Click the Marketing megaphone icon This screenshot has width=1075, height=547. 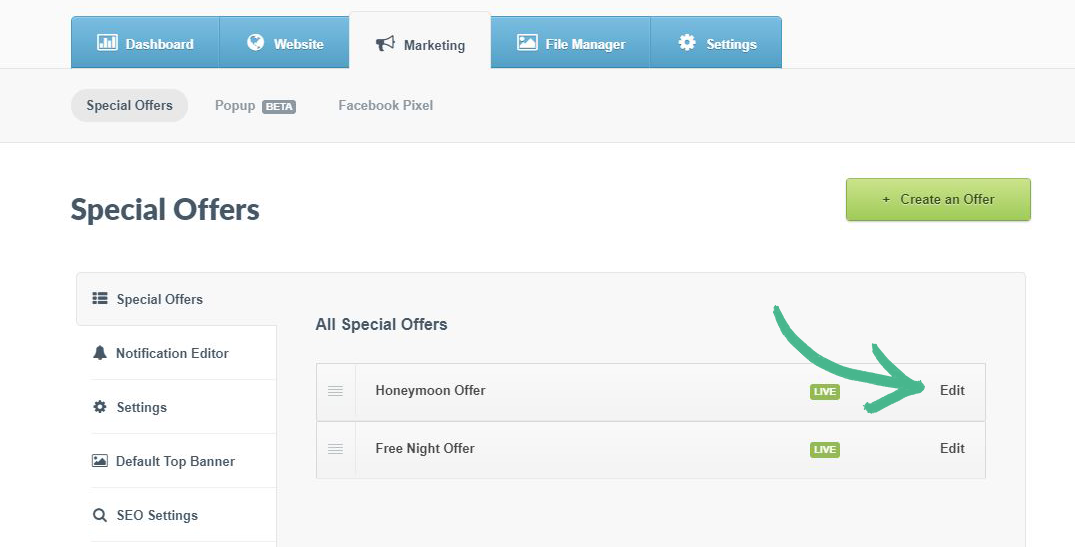coord(385,44)
